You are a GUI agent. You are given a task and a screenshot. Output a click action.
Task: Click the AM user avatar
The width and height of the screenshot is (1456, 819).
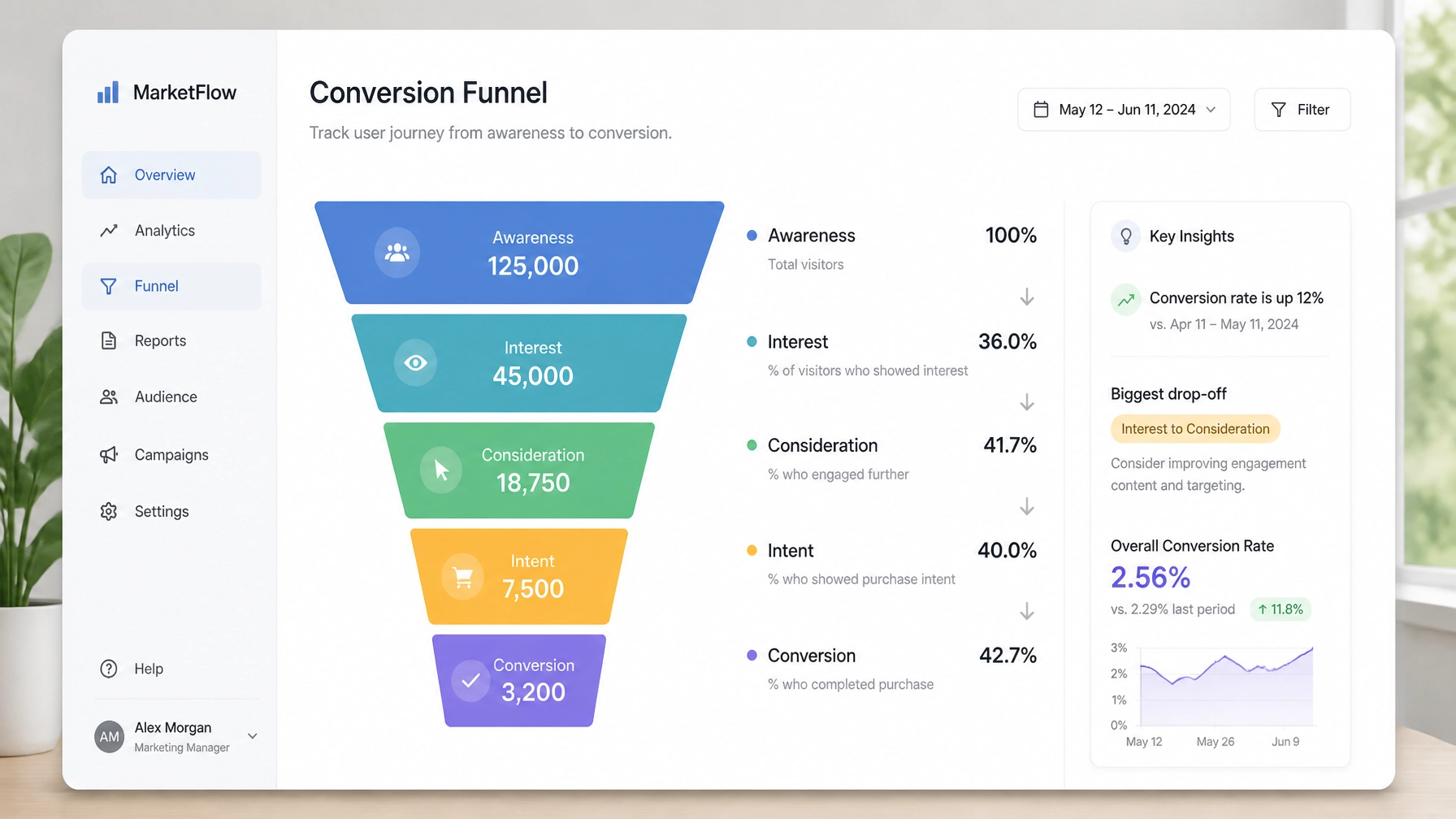(x=109, y=737)
